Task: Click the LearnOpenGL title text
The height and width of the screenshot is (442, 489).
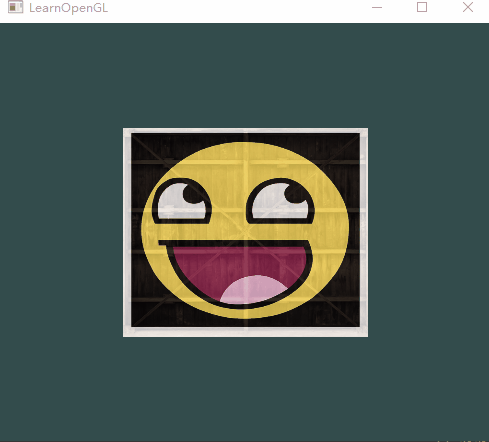Action: [68, 8]
